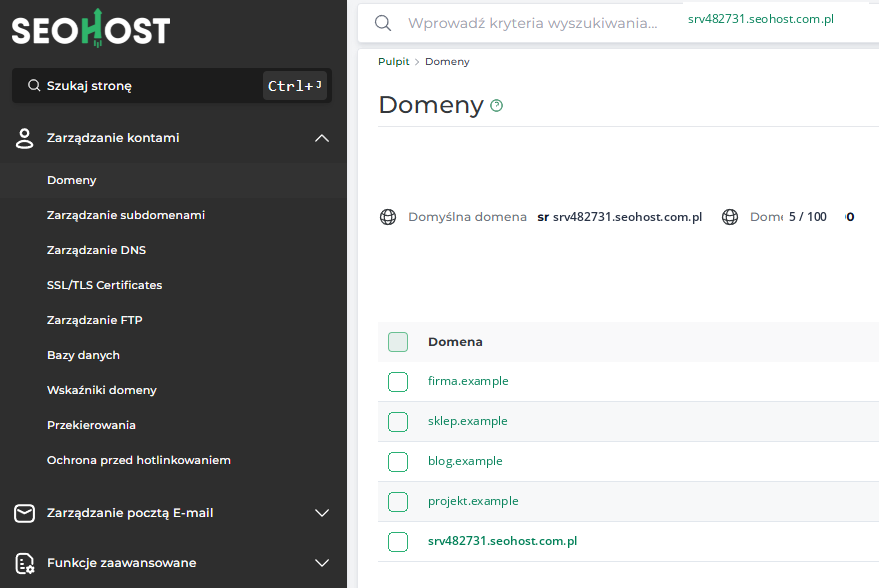This screenshot has width=879, height=588.
Task: Open Zarządzanie subdomenami
Action: coord(126,215)
